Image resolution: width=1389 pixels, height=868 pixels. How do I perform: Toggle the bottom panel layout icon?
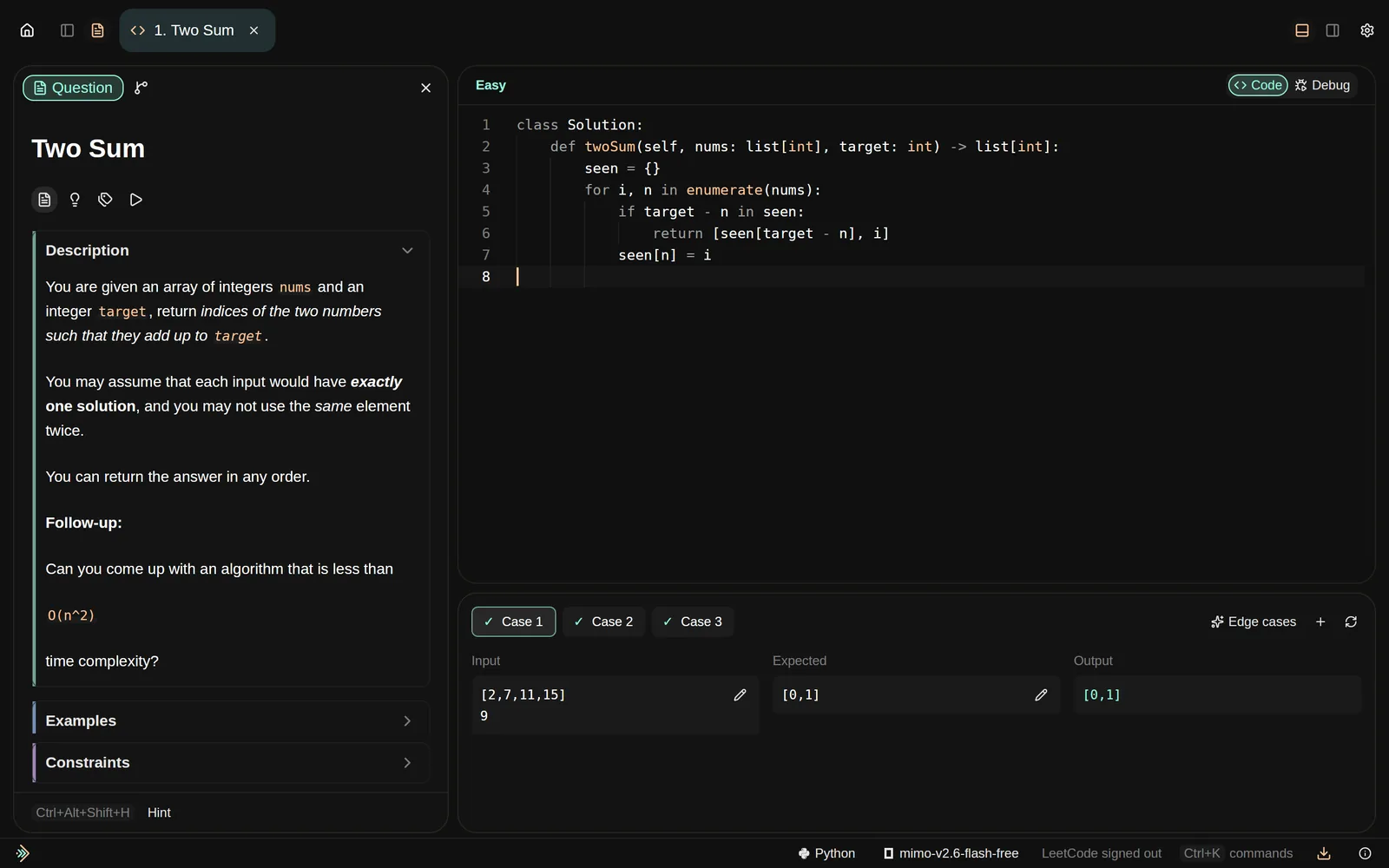point(1301,30)
